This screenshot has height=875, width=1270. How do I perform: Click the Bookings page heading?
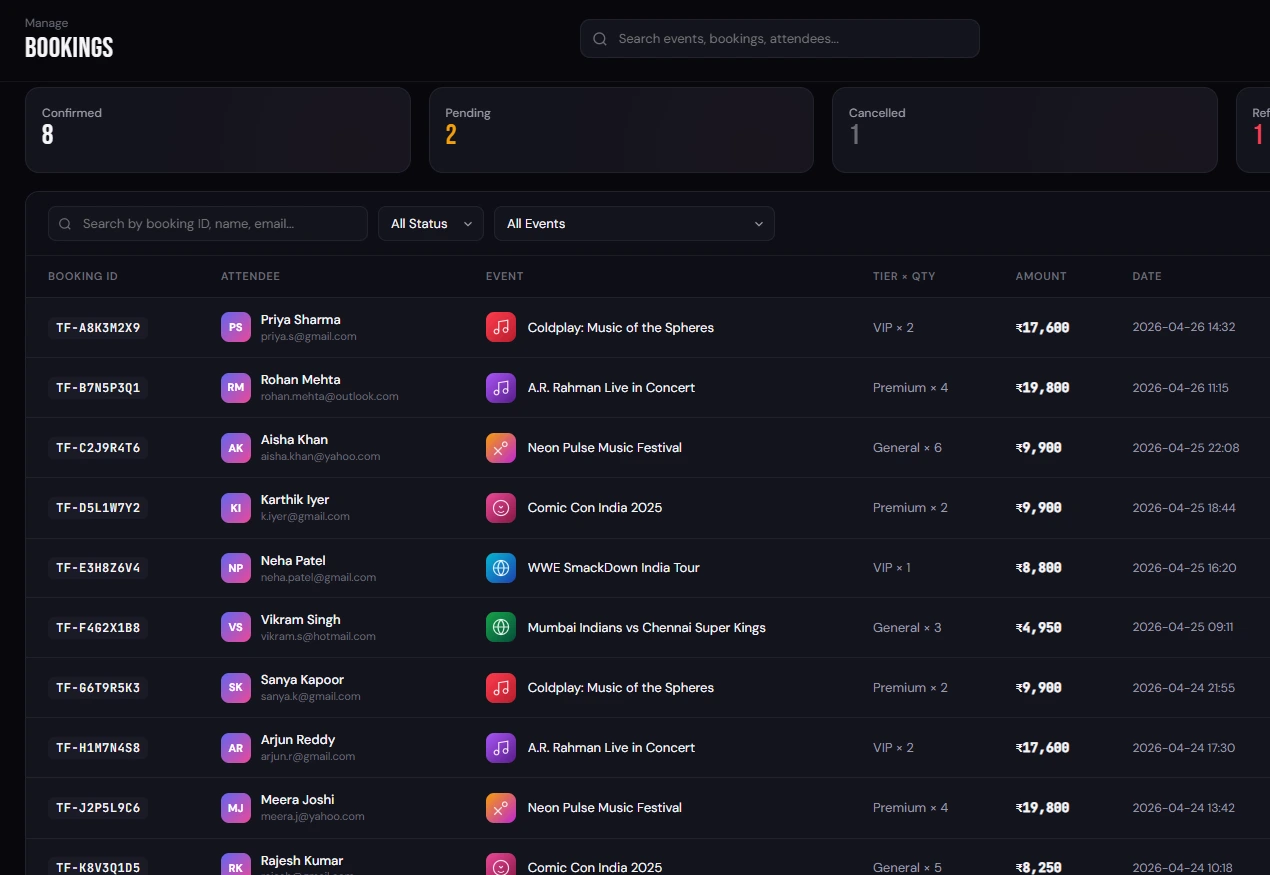69,47
